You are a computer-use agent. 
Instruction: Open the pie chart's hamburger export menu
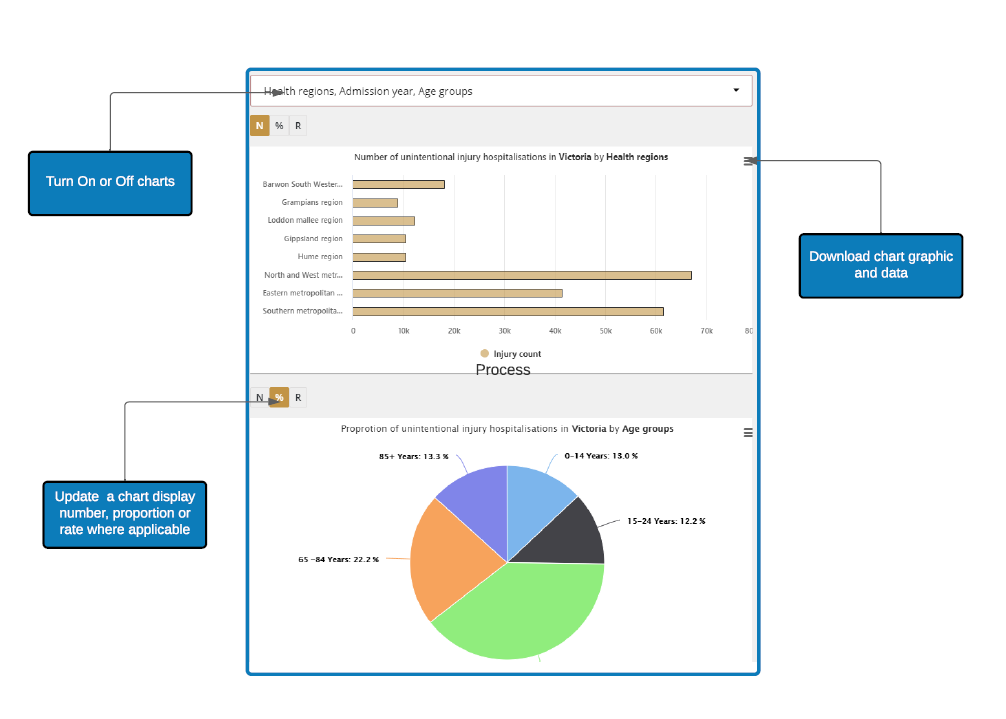coord(748,433)
